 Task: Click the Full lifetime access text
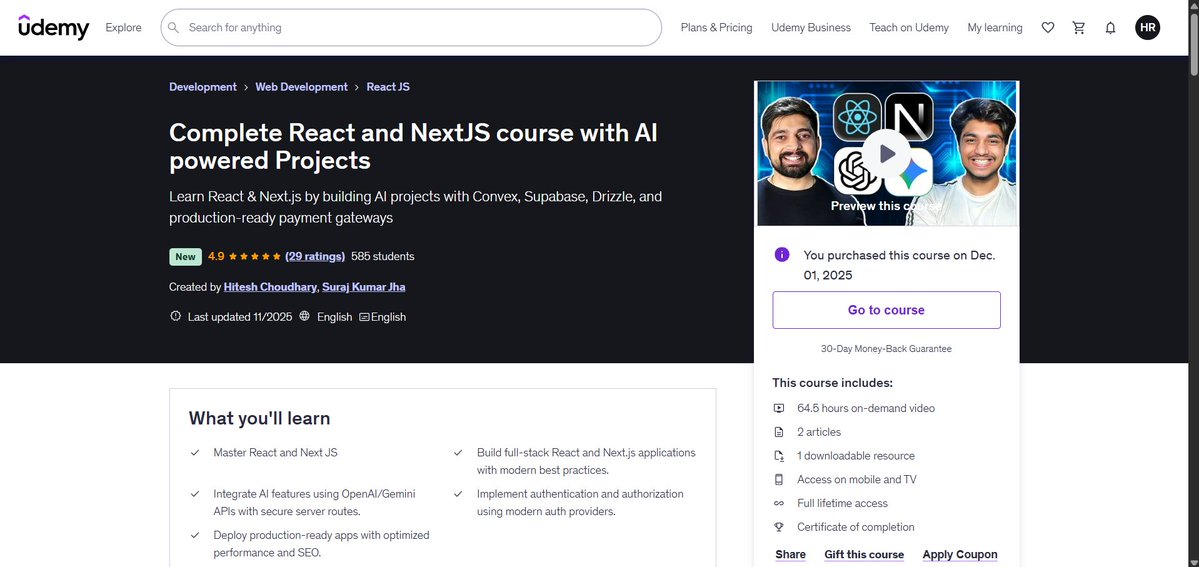(x=842, y=503)
